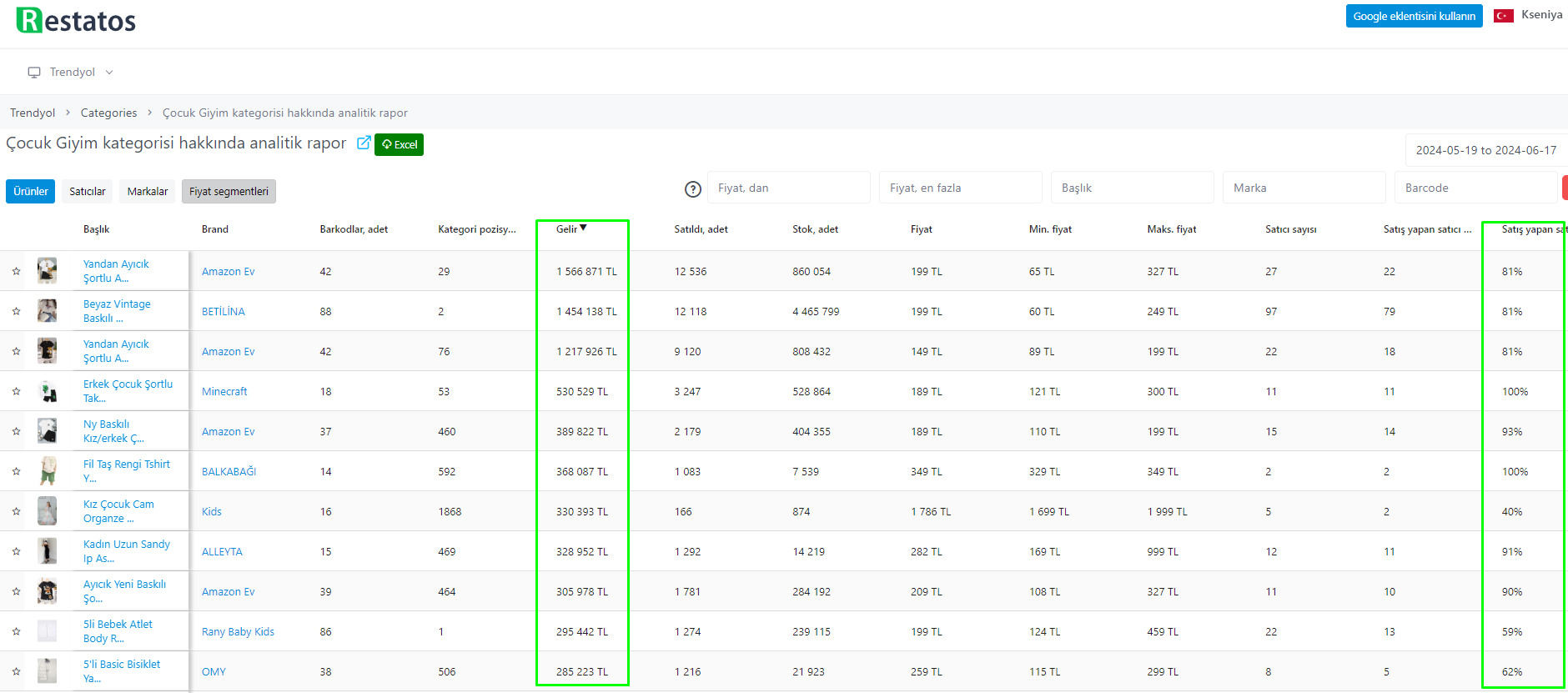Sort by Maks. fiyat column header
This screenshot has height=693, width=1568.
coord(1171,229)
